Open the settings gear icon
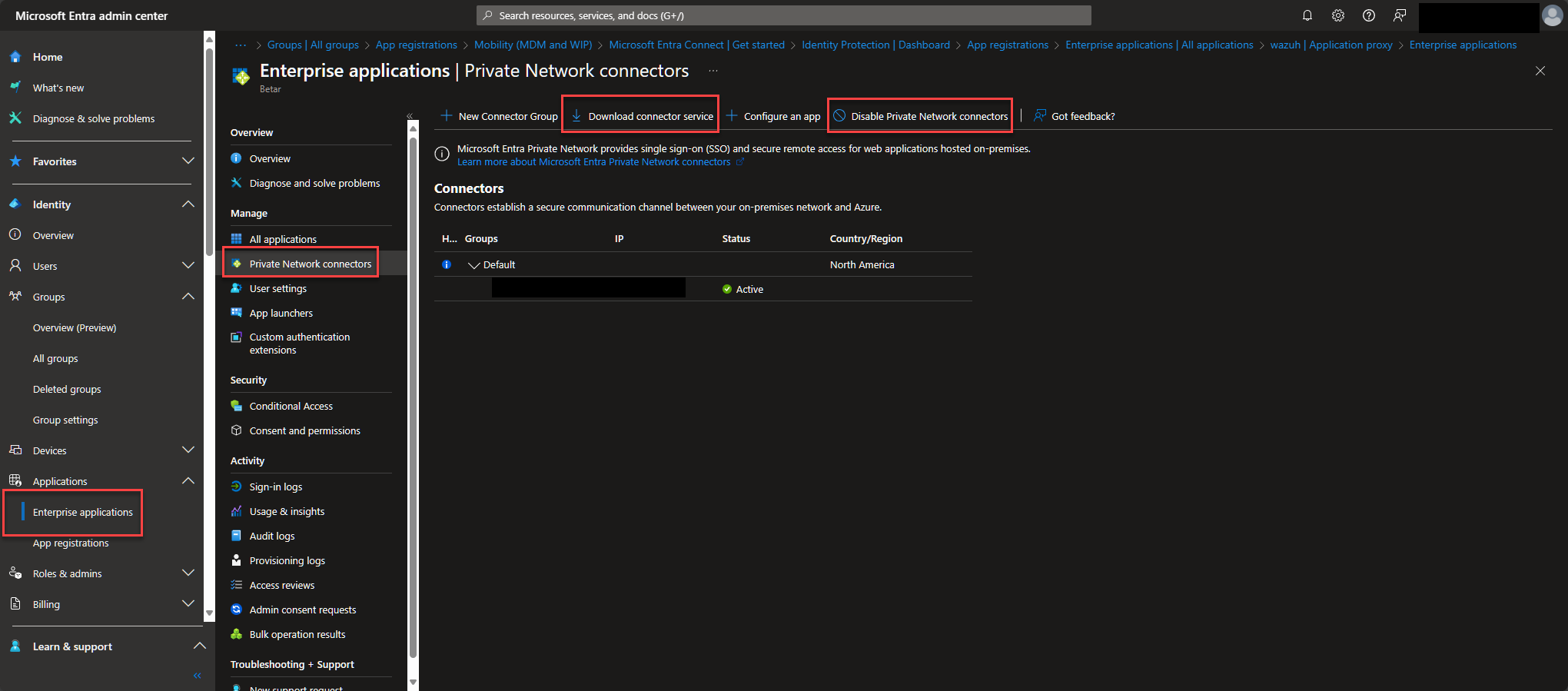This screenshot has height=691, width=1568. tap(1338, 15)
